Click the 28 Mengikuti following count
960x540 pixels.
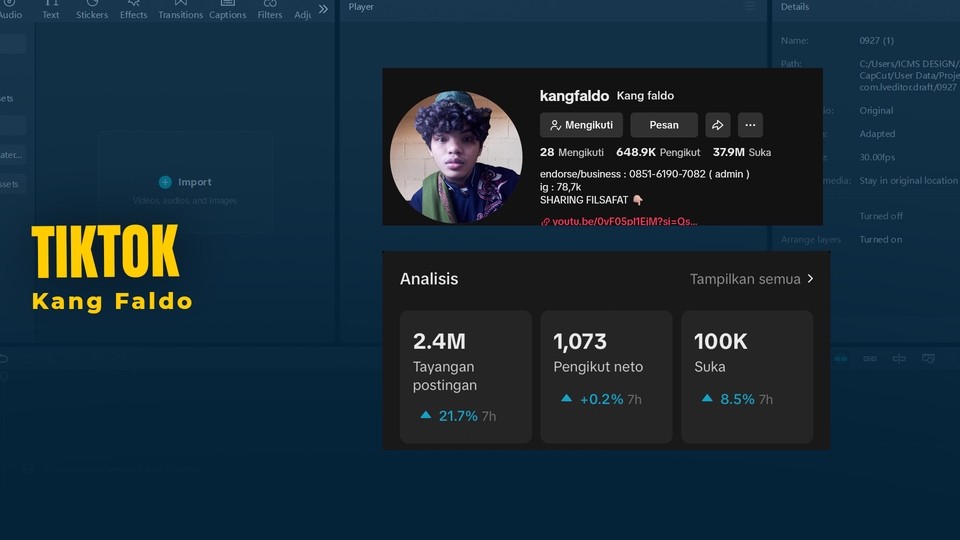click(571, 152)
